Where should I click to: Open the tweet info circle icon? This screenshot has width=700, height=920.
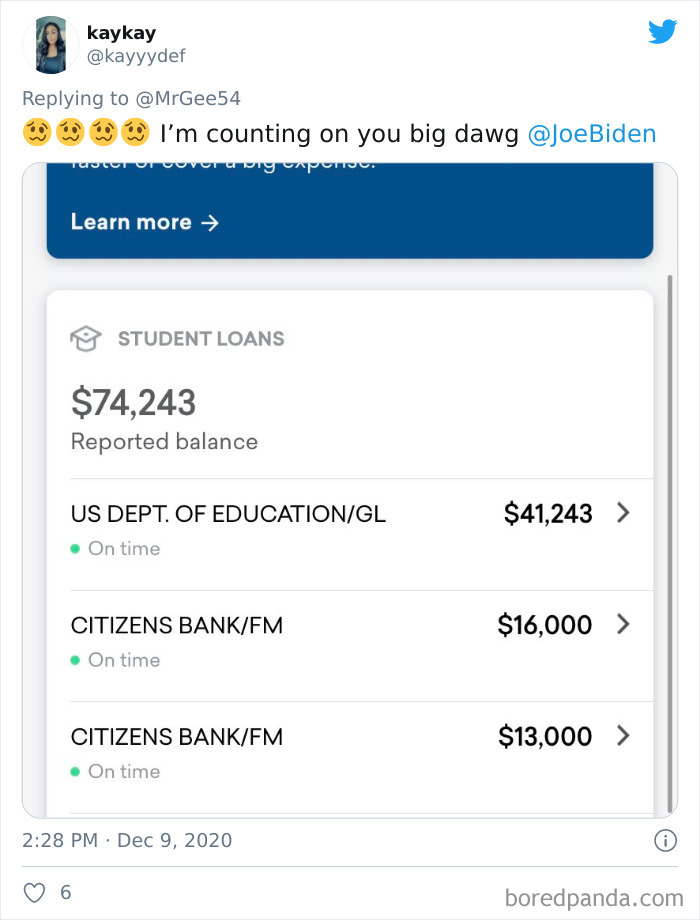tap(663, 840)
